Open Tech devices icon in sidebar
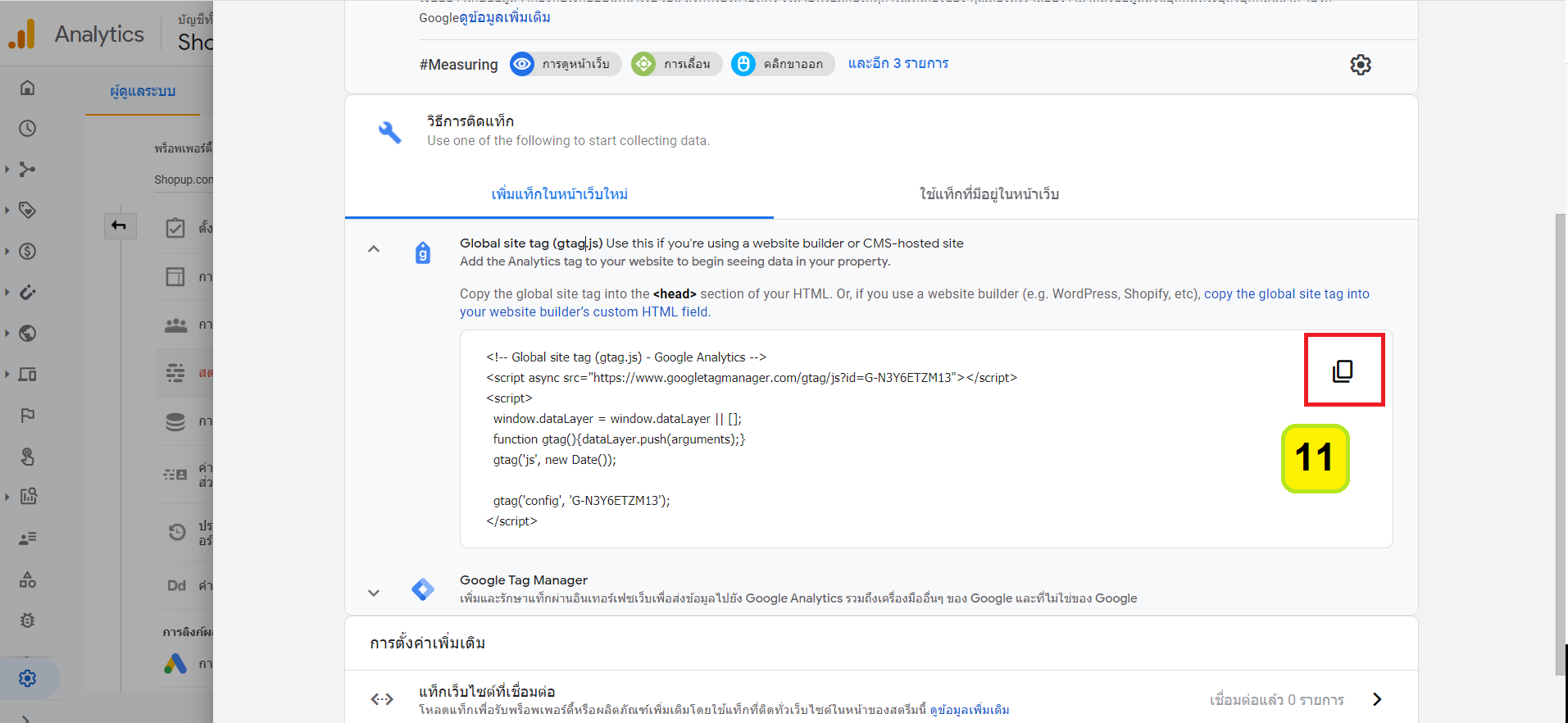 point(28,375)
